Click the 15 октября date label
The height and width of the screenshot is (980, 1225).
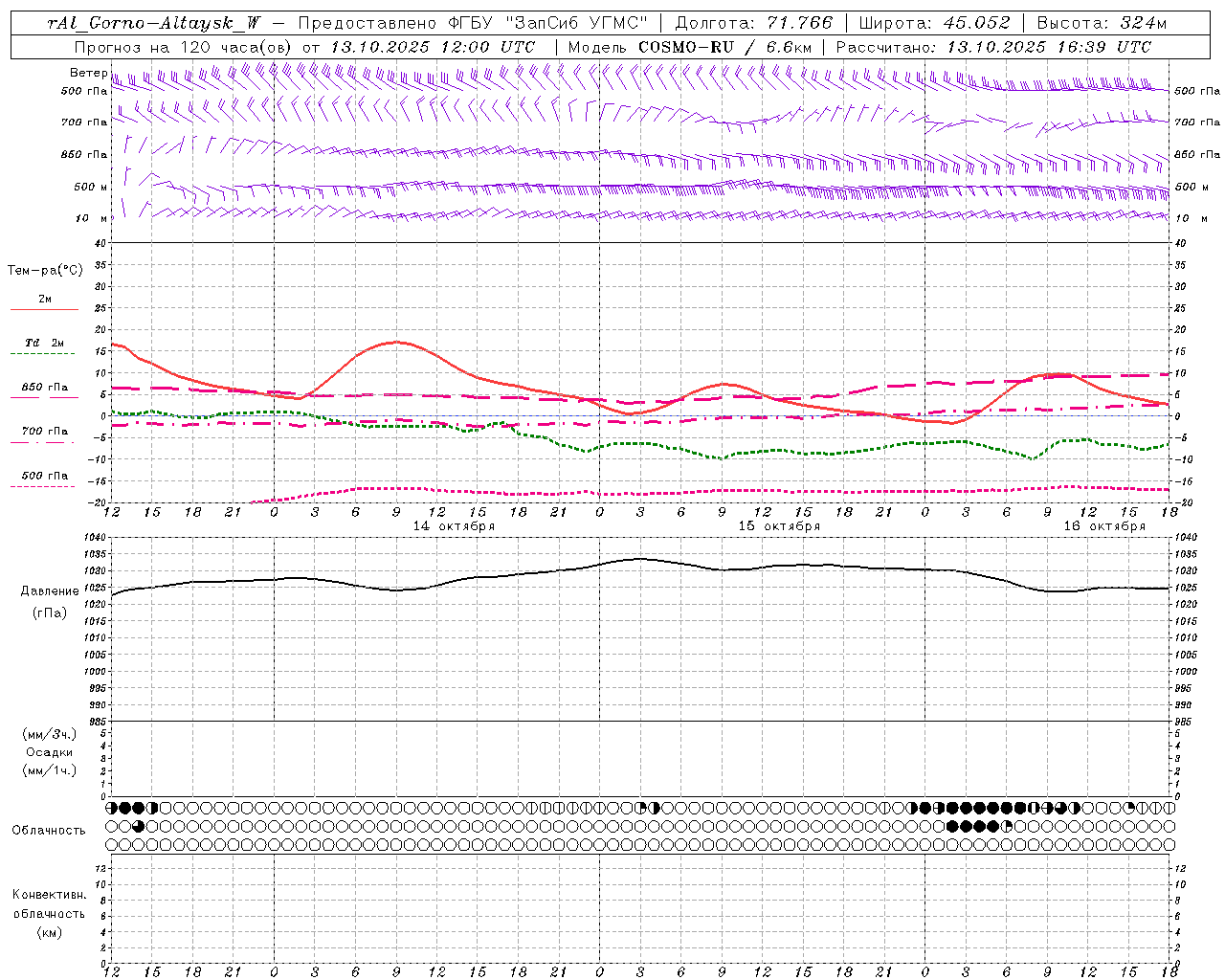pyautogui.click(x=779, y=525)
